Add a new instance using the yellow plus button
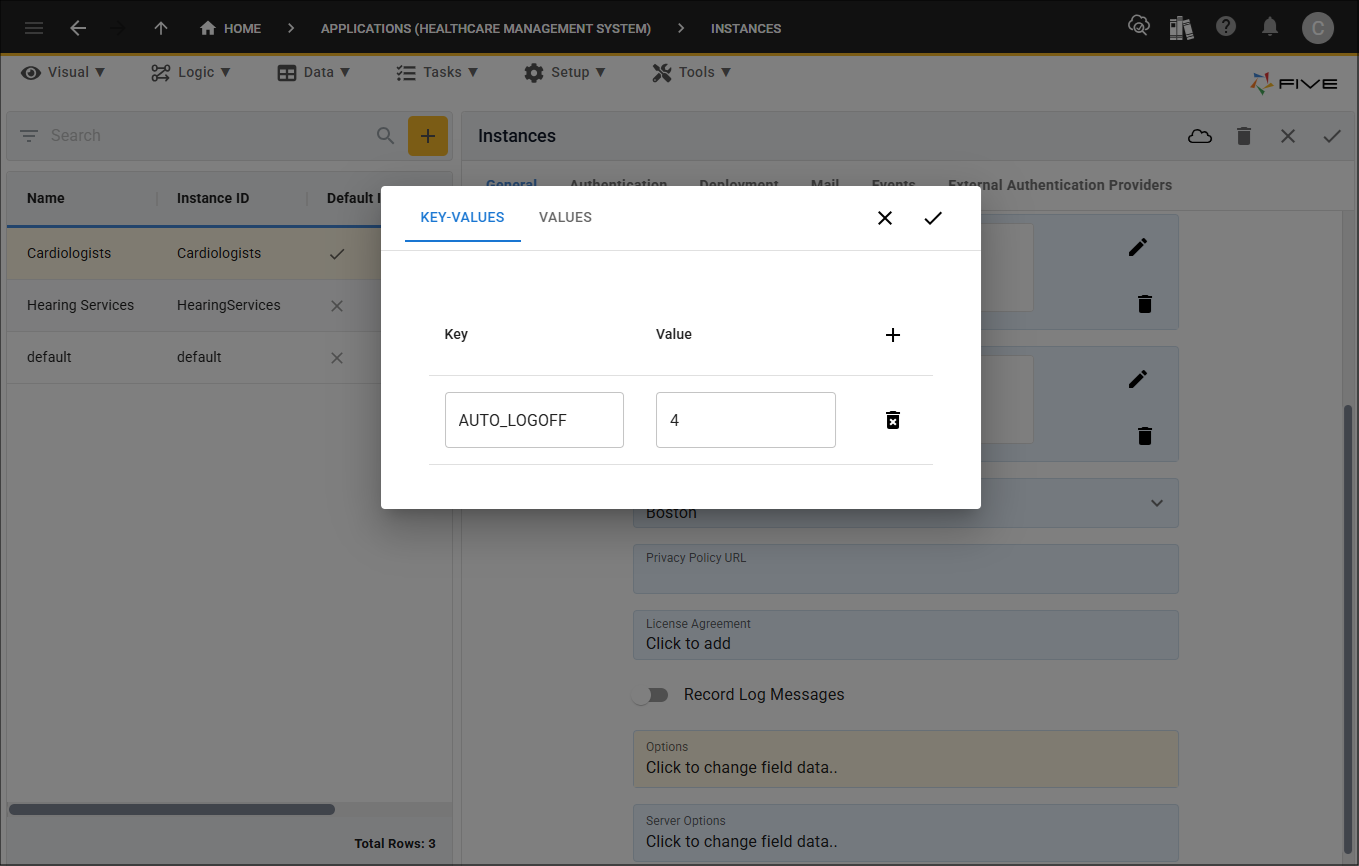Viewport: 1359px width, 866px height. [x=428, y=135]
